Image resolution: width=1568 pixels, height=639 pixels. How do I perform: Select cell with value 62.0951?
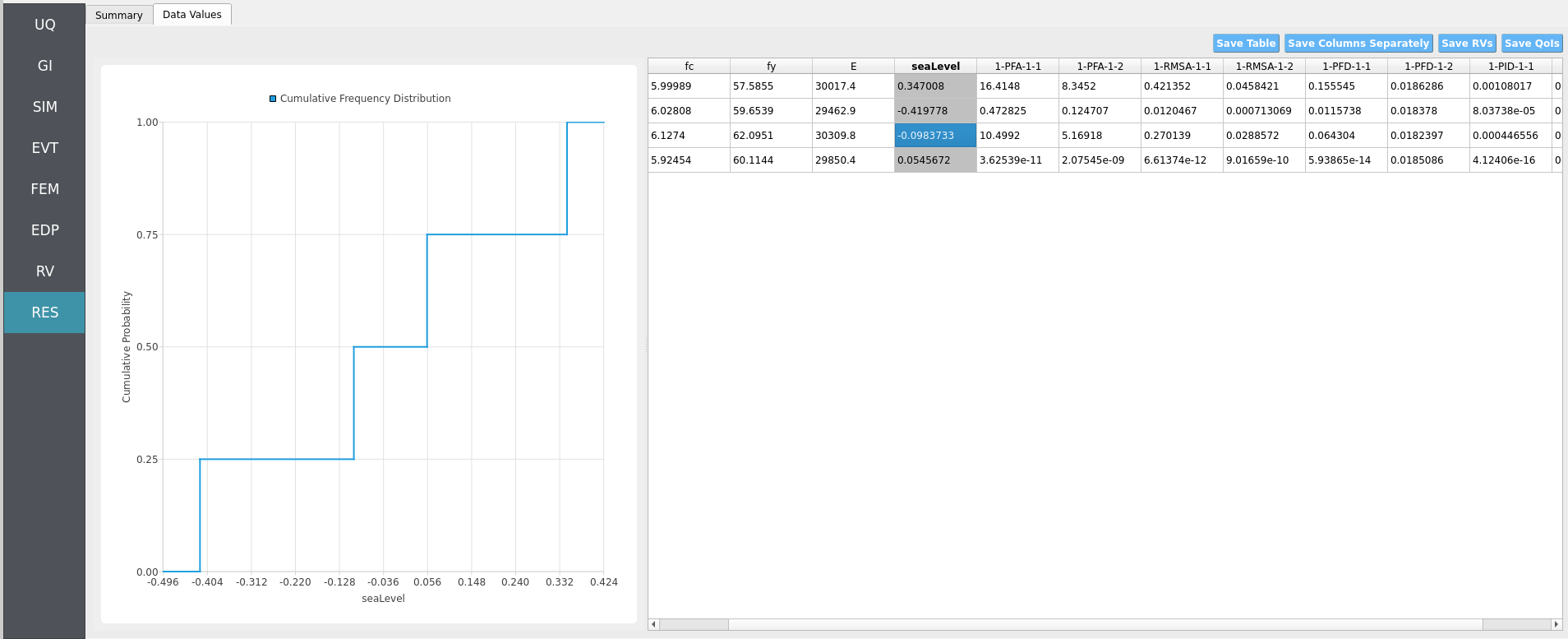(x=771, y=136)
